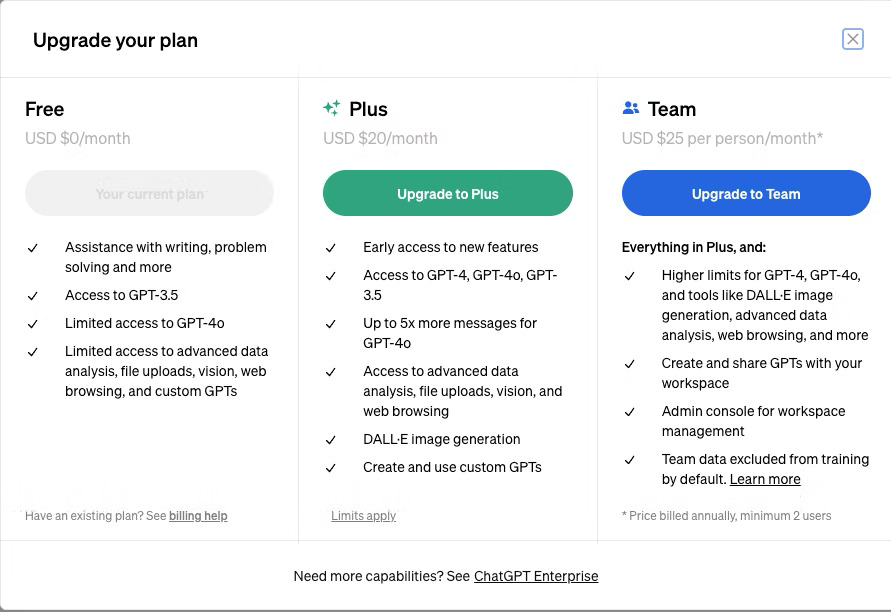Open the Learn more link
This screenshot has width=891, height=612.
[x=765, y=480]
